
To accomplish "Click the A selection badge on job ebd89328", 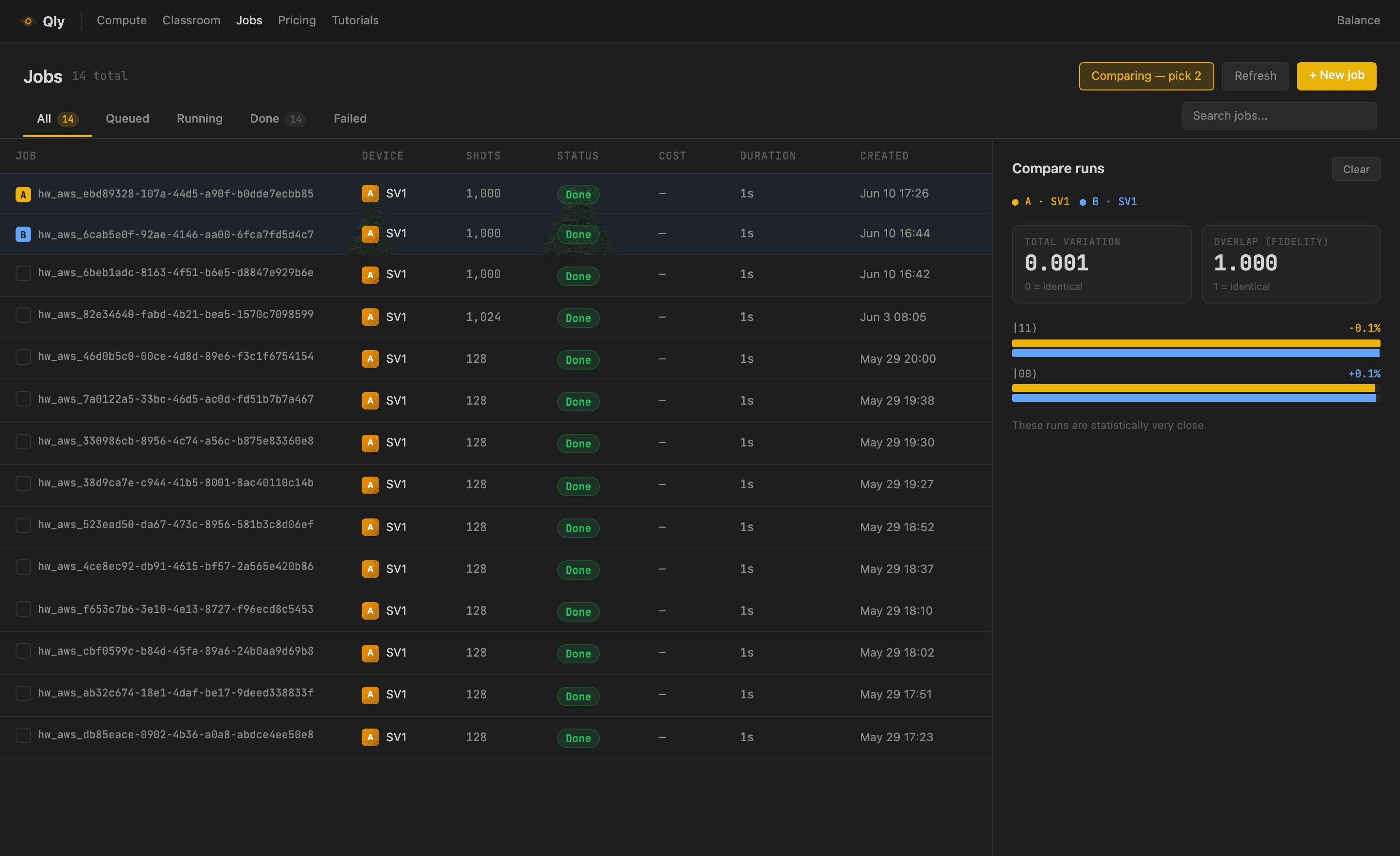I will 23,195.
